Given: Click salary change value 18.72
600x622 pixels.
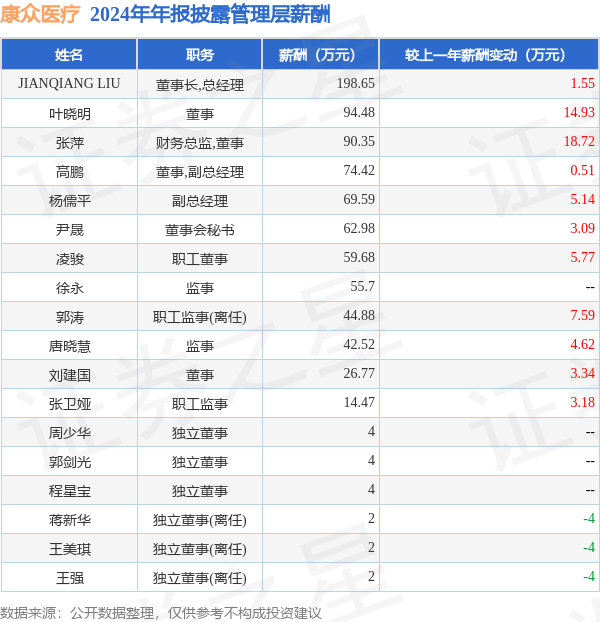Looking at the screenshot, I should (579, 141).
